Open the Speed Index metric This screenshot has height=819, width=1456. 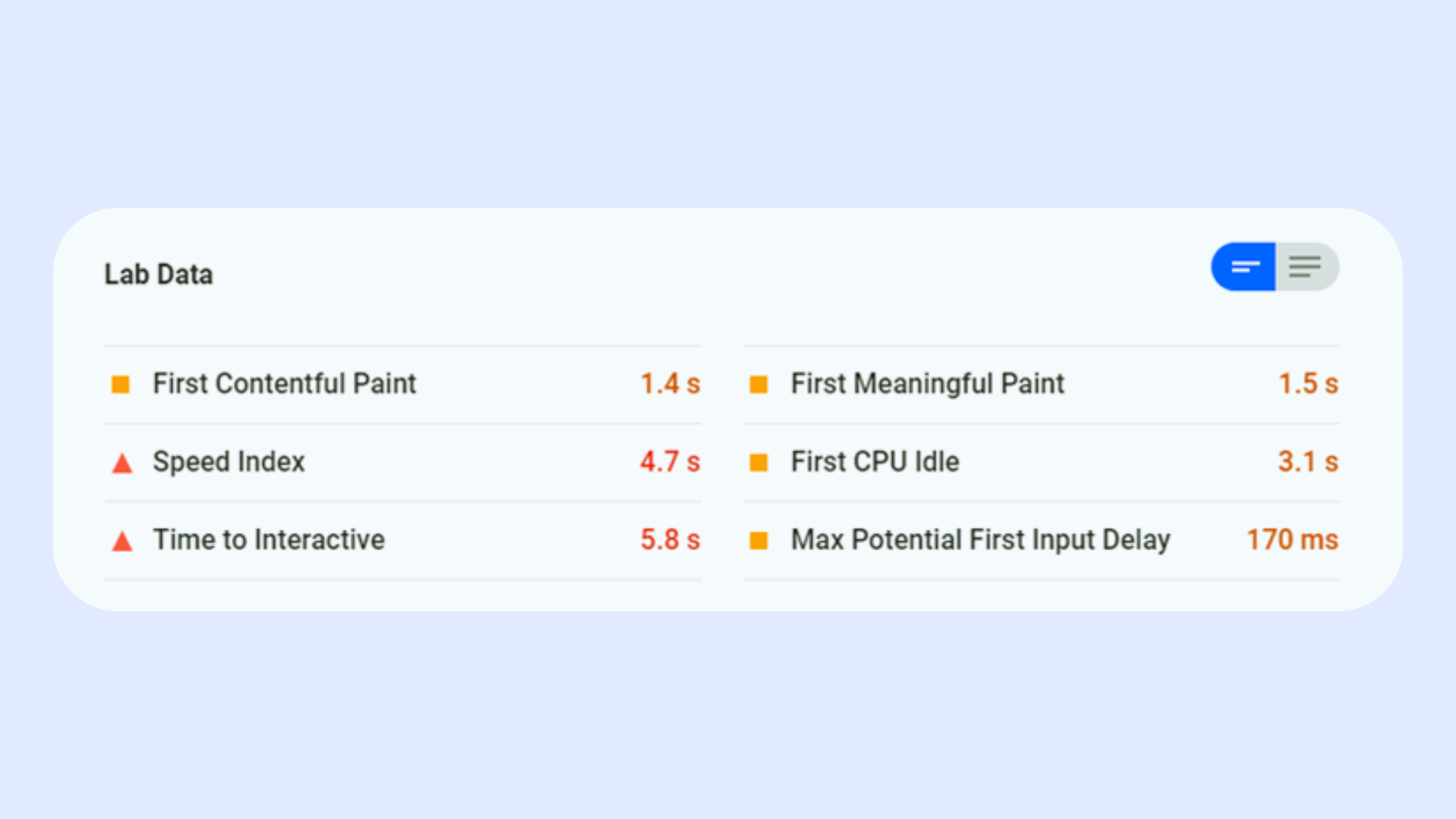(x=229, y=461)
